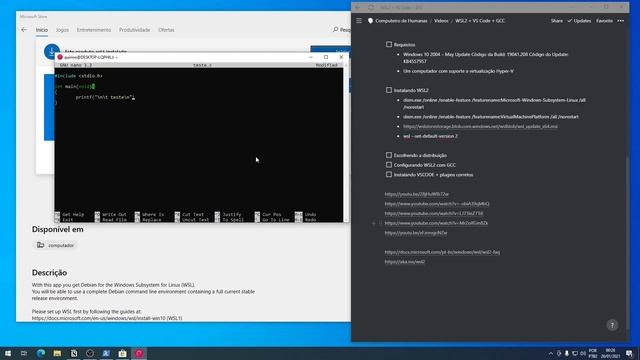Mark the Notion page as Favorite
The image size is (640, 360).
[604, 20]
